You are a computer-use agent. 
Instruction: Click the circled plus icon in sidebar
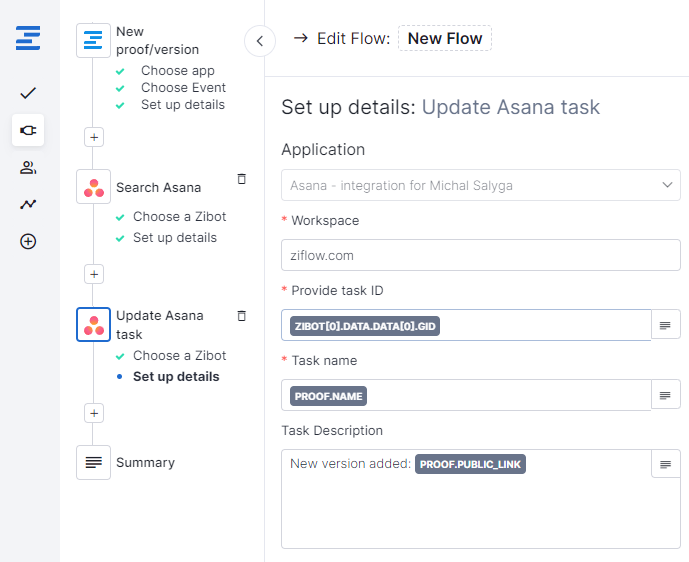pyautogui.click(x=28, y=241)
